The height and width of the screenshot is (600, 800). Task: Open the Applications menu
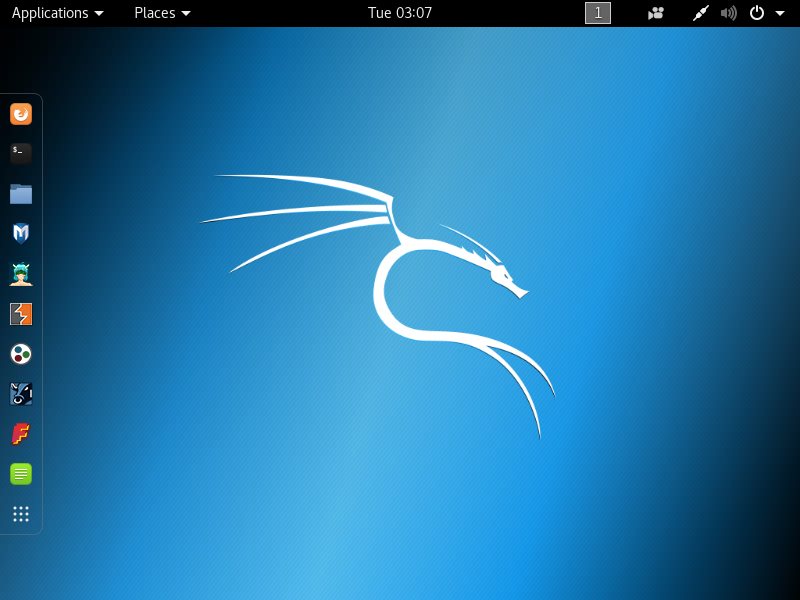pos(57,13)
